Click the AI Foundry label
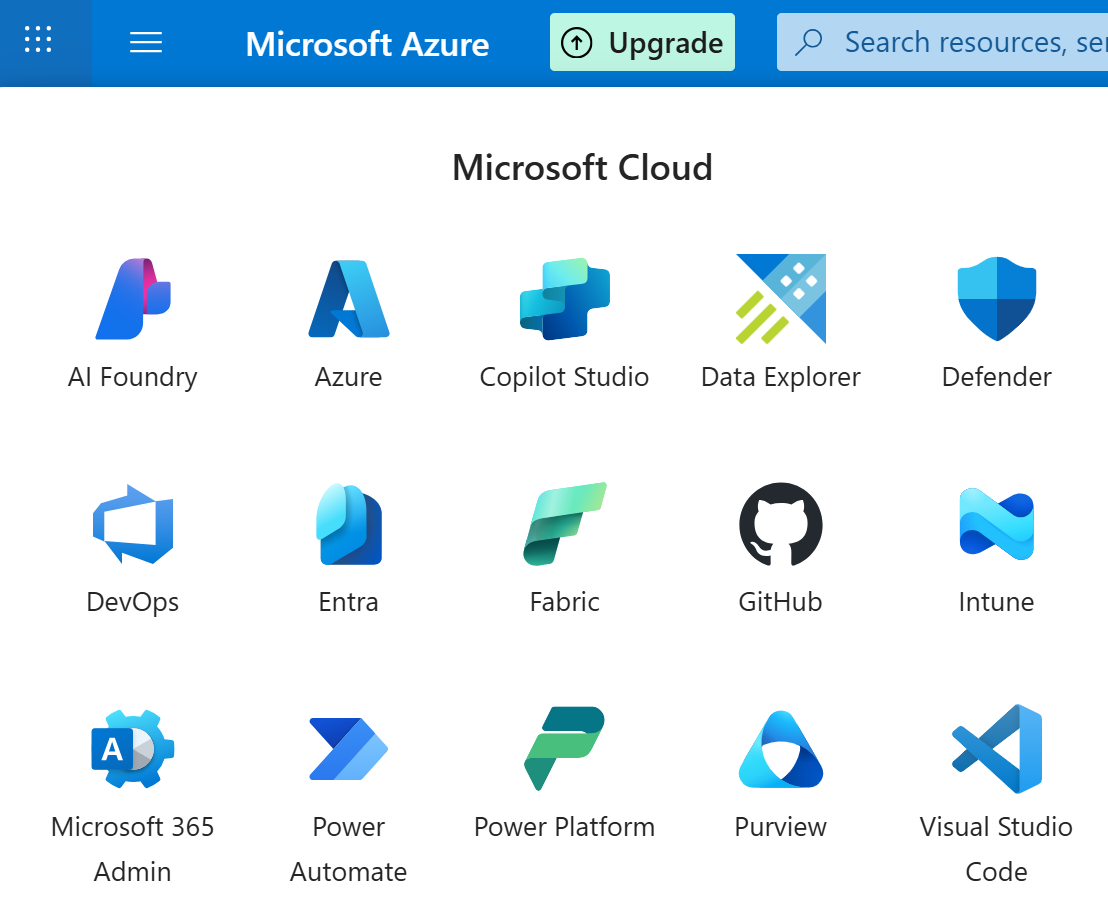 (x=133, y=377)
